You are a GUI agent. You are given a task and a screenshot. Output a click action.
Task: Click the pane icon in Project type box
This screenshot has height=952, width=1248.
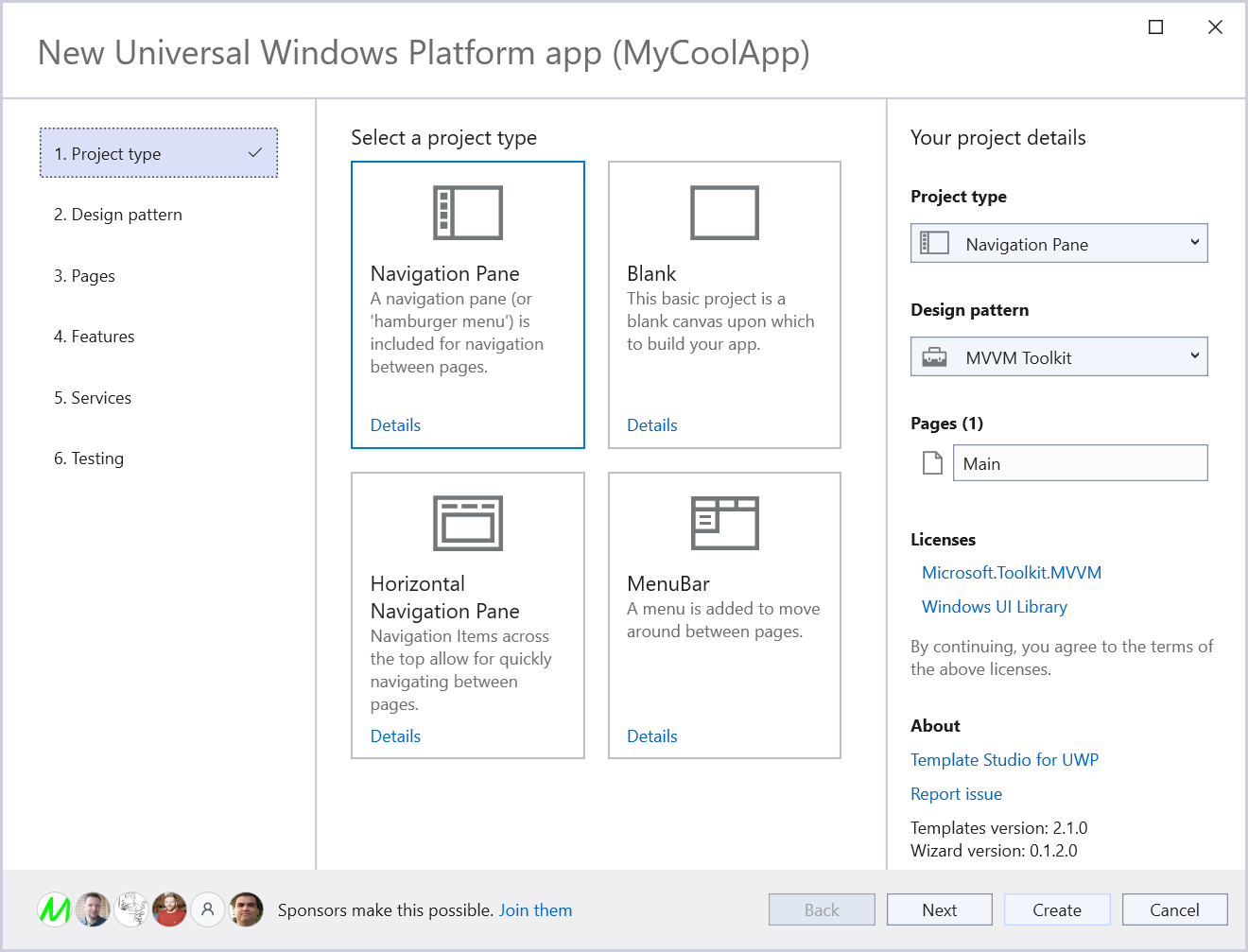934,244
